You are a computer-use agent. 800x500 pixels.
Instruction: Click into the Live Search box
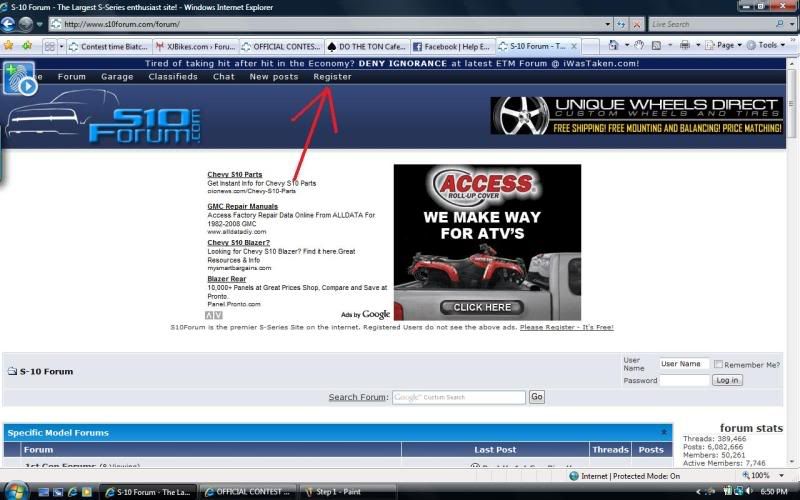(712, 24)
